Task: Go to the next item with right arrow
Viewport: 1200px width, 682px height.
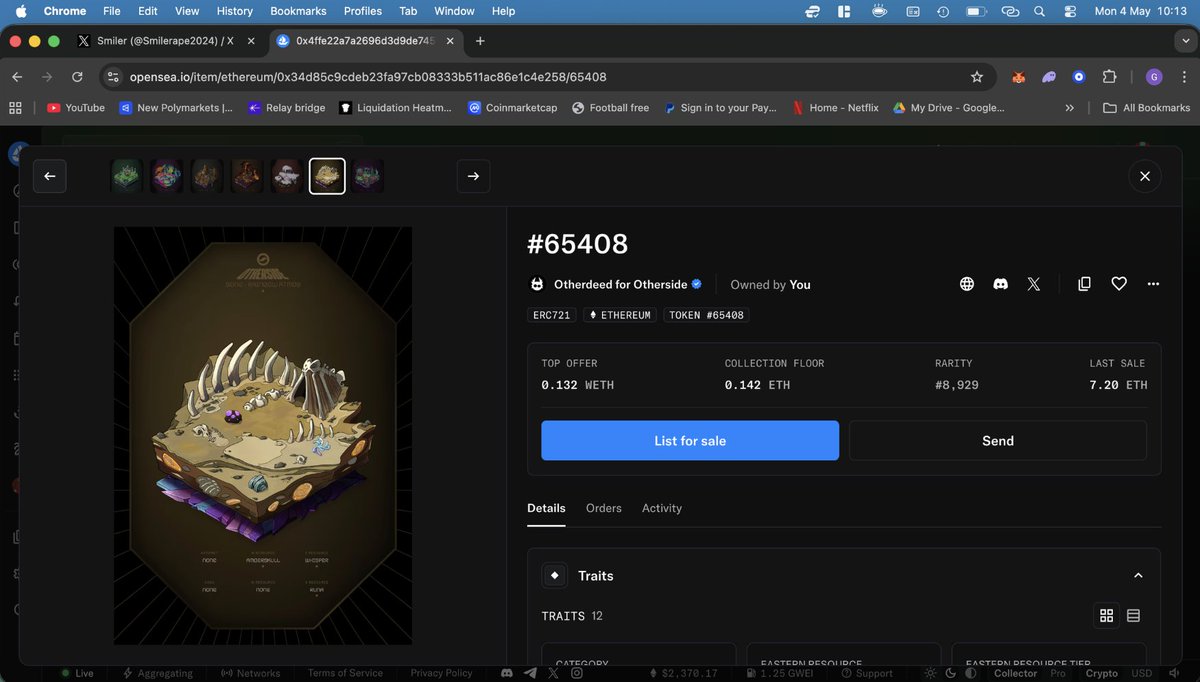Action: [x=473, y=176]
